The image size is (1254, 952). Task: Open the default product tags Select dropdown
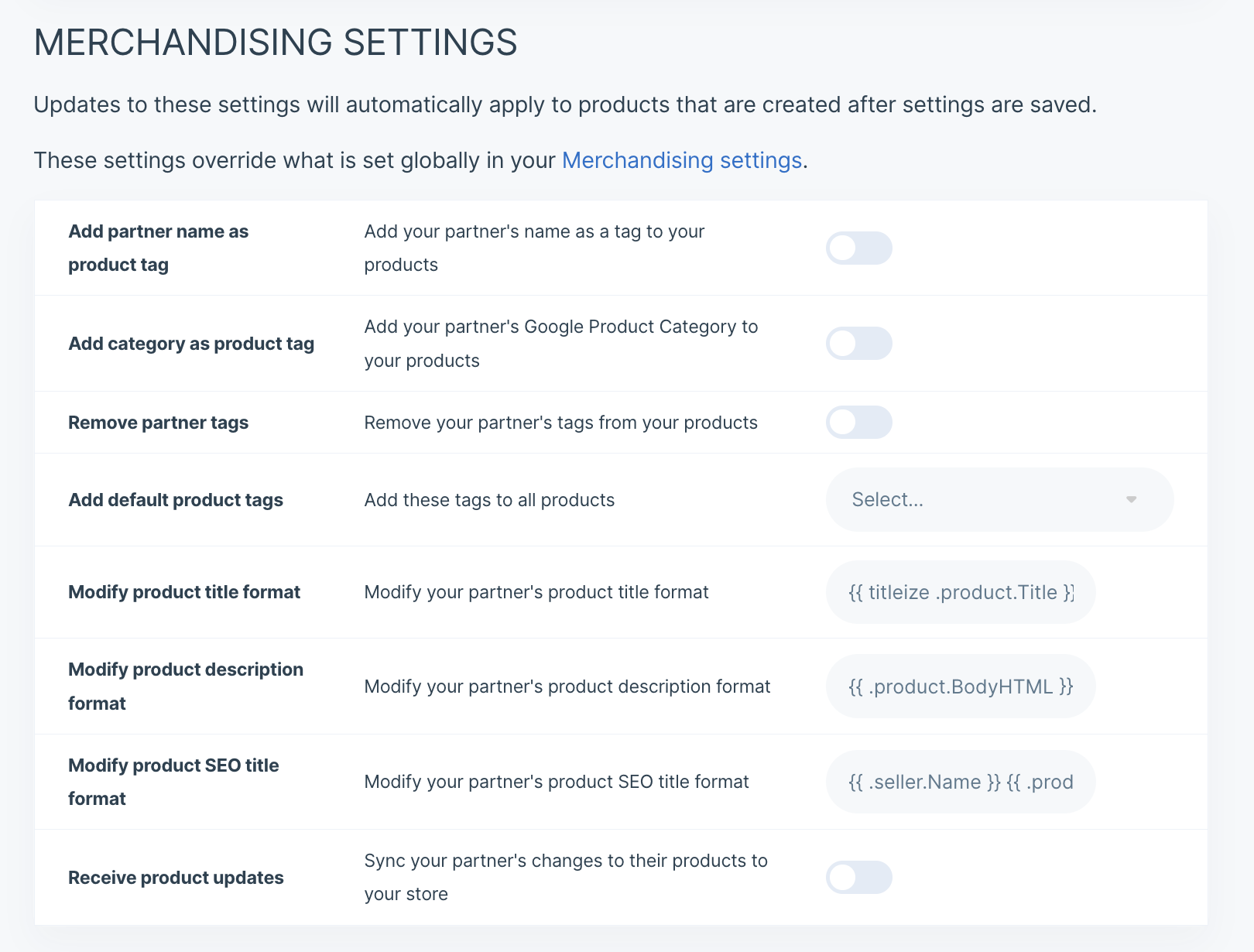point(999,500)
